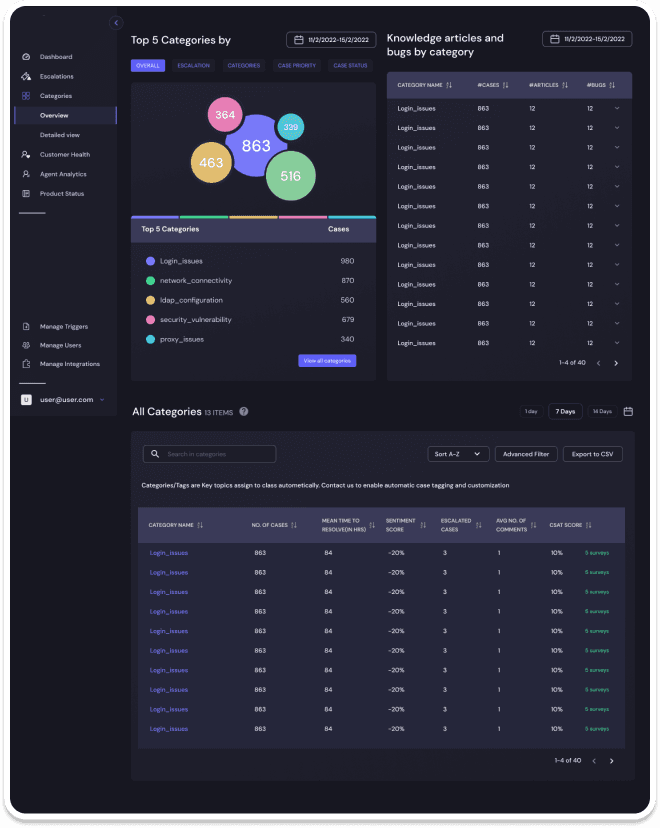
Task: Sort knowledge table by #Bugs
Action: (x=612, y=85)
